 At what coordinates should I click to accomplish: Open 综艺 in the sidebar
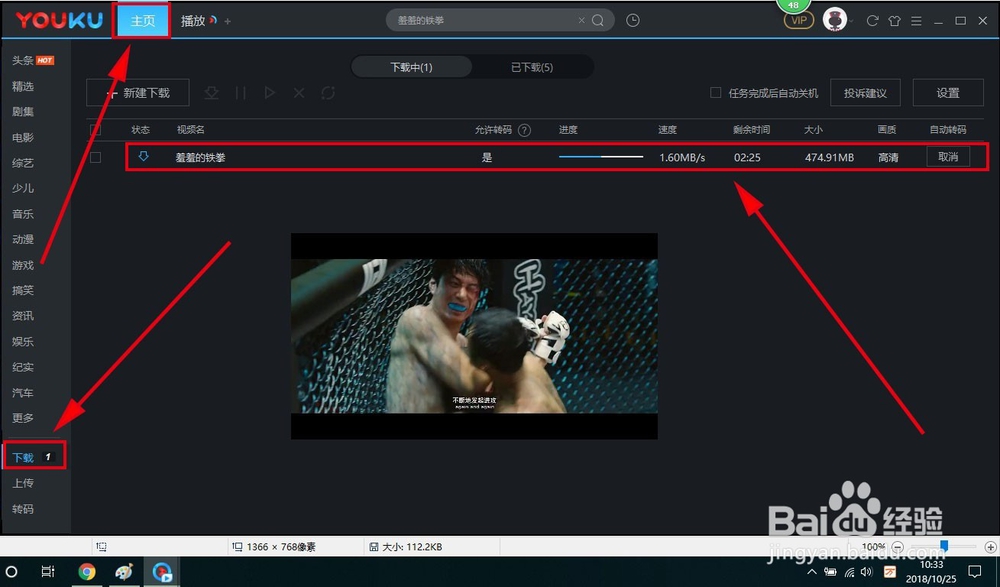pyautogui.click(x=23, y=163)
